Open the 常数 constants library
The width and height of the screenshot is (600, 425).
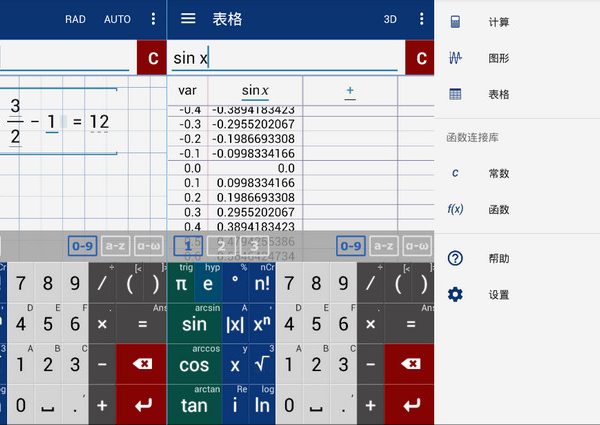[498, 173]
